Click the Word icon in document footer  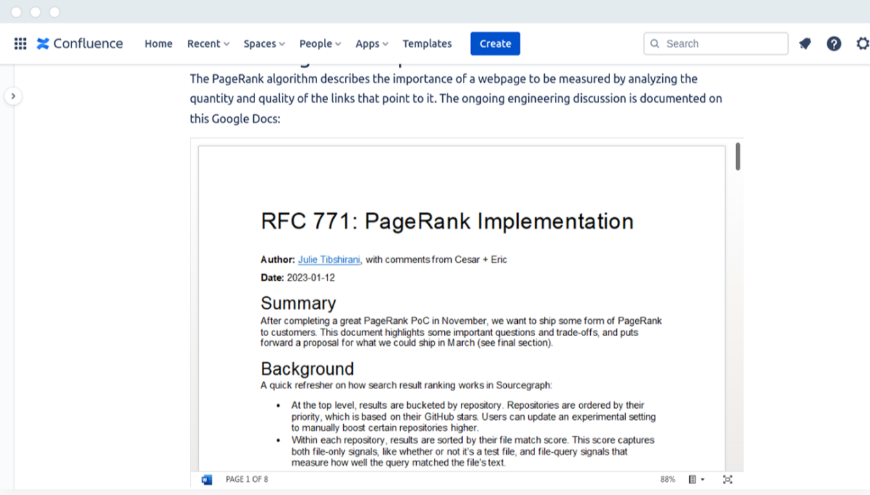(x=207, y=480)
